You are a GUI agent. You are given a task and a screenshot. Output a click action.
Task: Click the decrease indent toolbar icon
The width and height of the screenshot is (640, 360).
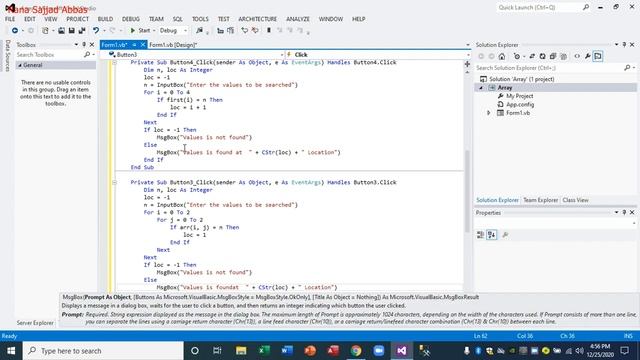pos(220,31)
